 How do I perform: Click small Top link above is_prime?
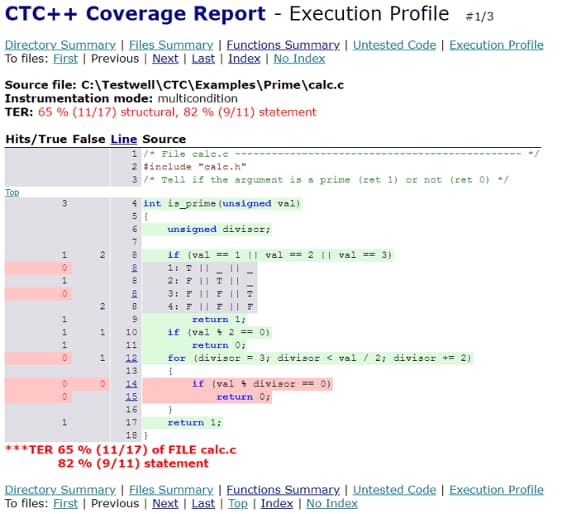pyautogui.click(x=12, y=192)
